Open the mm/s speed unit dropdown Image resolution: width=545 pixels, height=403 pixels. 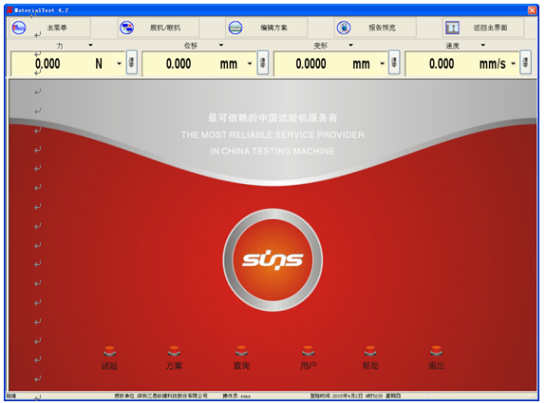coord(513,64)
